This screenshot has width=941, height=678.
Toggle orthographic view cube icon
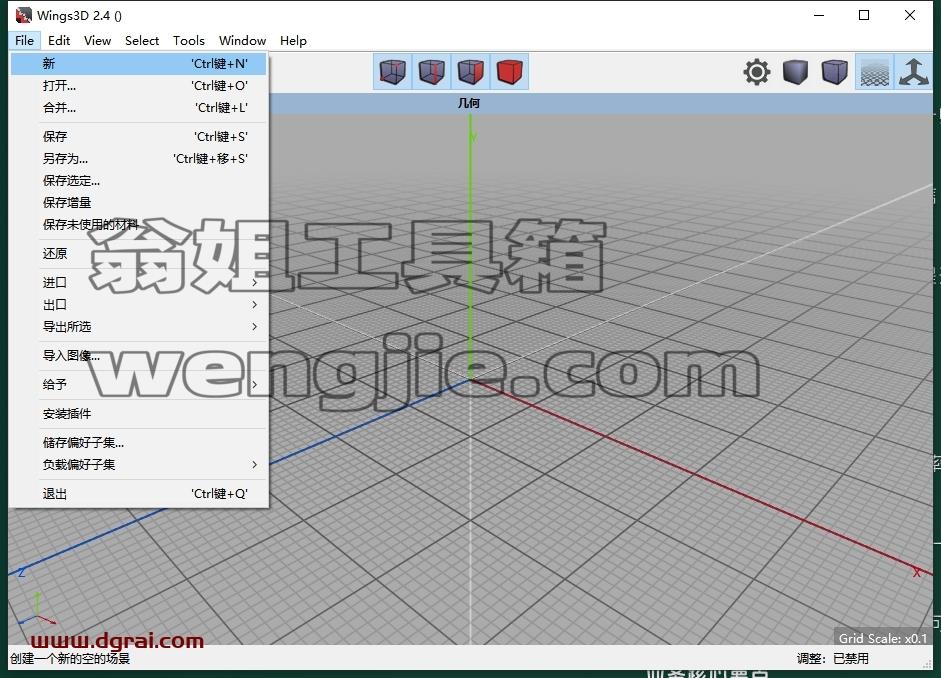[835, 72]
